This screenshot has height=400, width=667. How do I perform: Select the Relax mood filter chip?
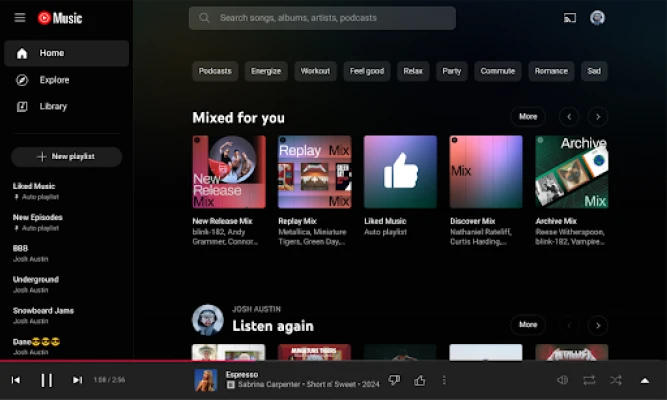pos(413,71)
